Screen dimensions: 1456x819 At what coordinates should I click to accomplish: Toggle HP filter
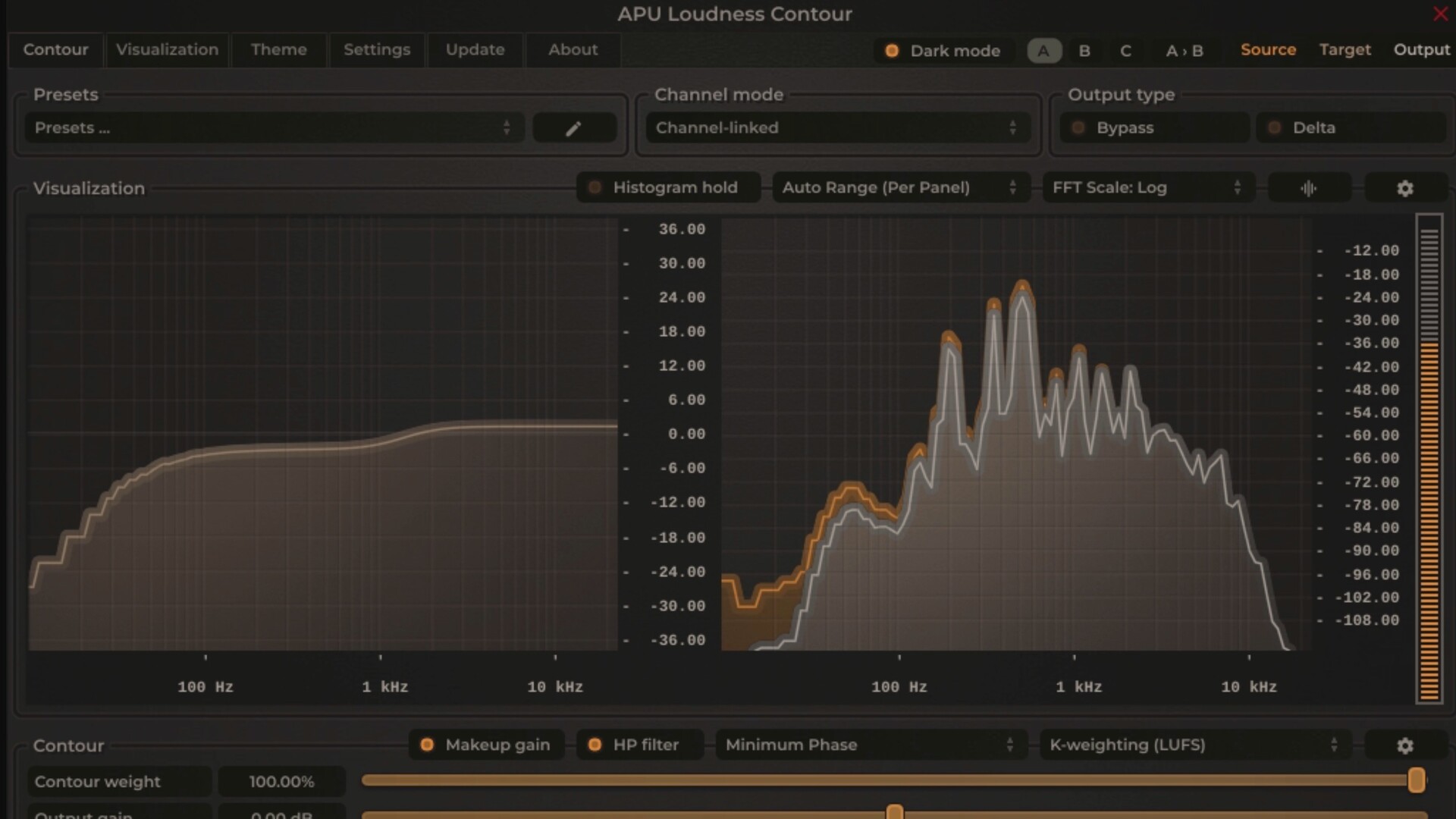pyautogui.click(x=640, y=745)
